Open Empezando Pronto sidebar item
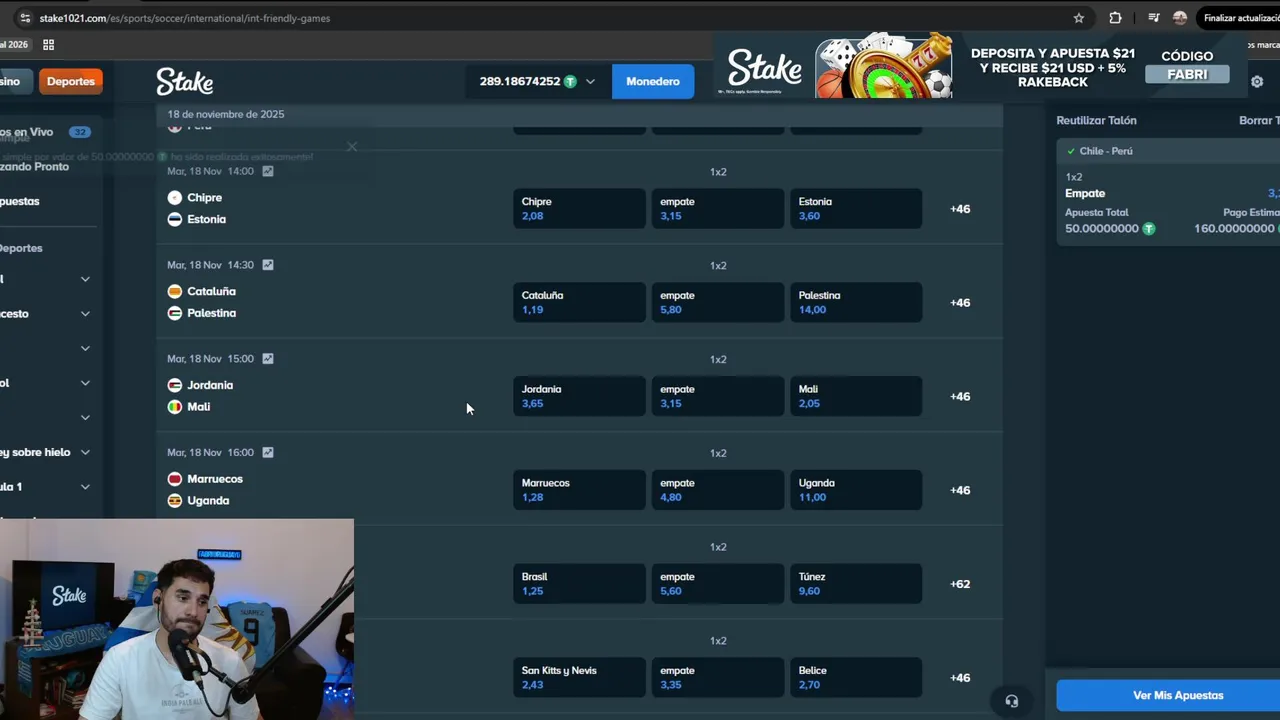The image size is (1280, 720). coord(35,166)
